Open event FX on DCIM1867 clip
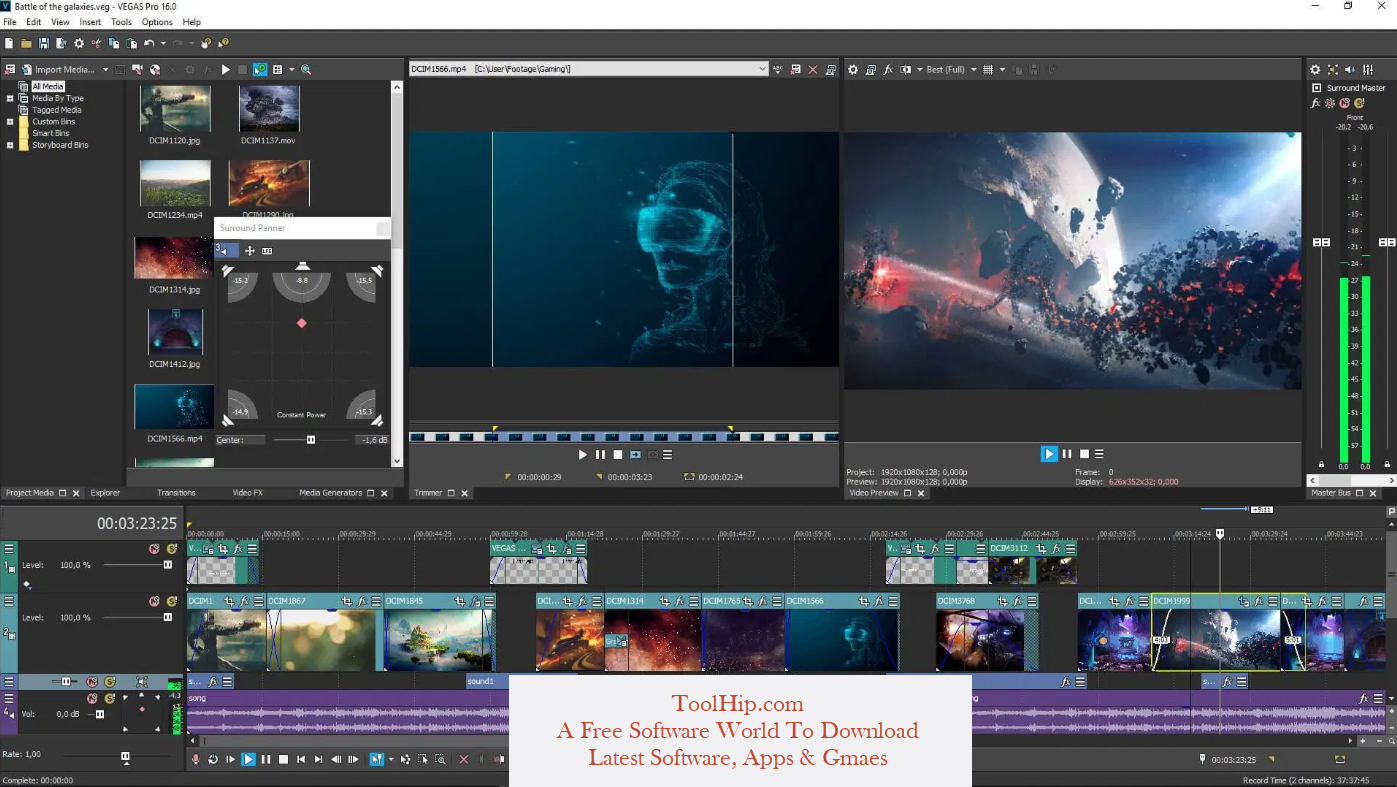The image size is (1397, 787). 362,601
